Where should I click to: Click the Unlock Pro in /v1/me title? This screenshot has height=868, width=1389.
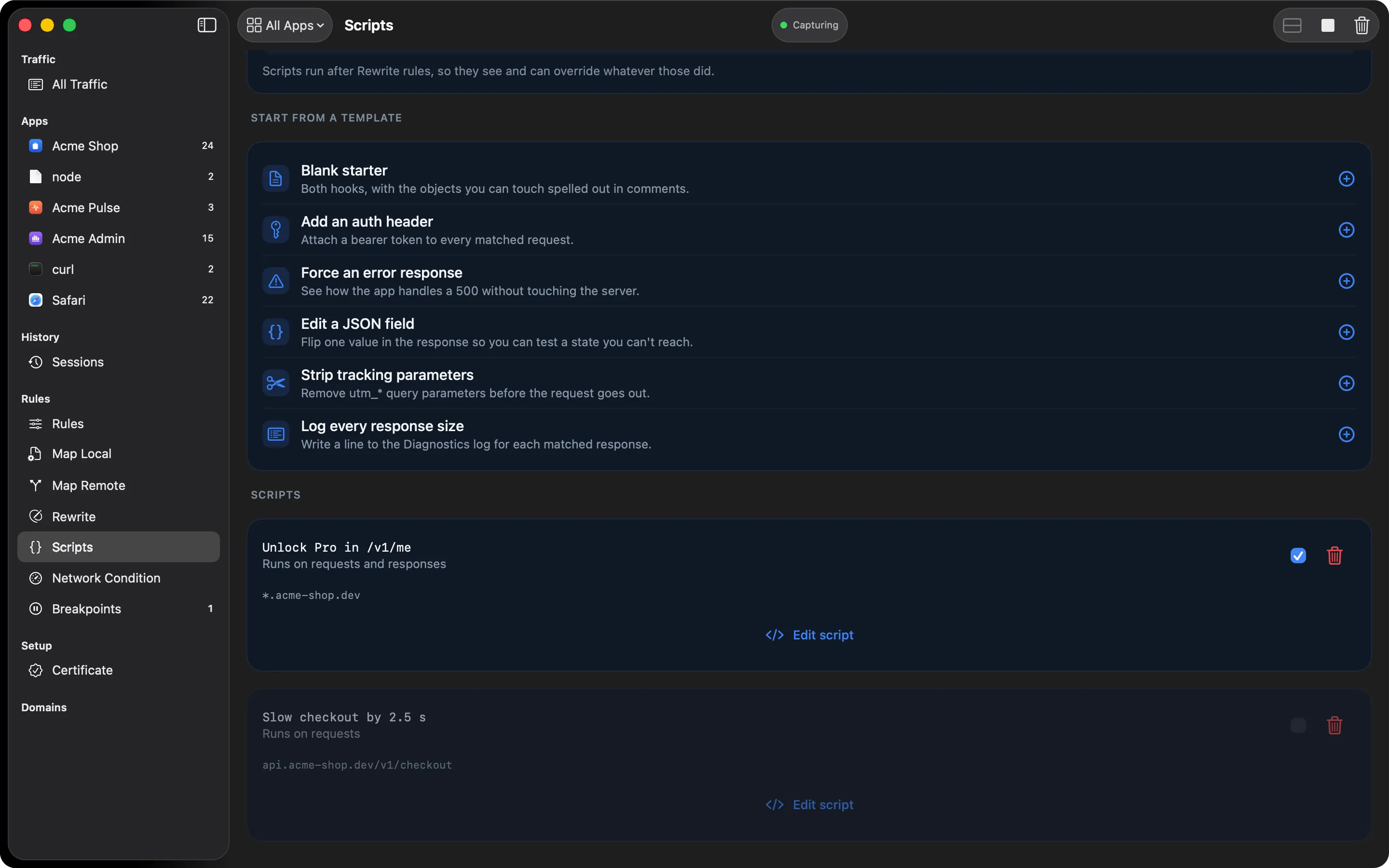pyautogui.click(x=337, y=548)
